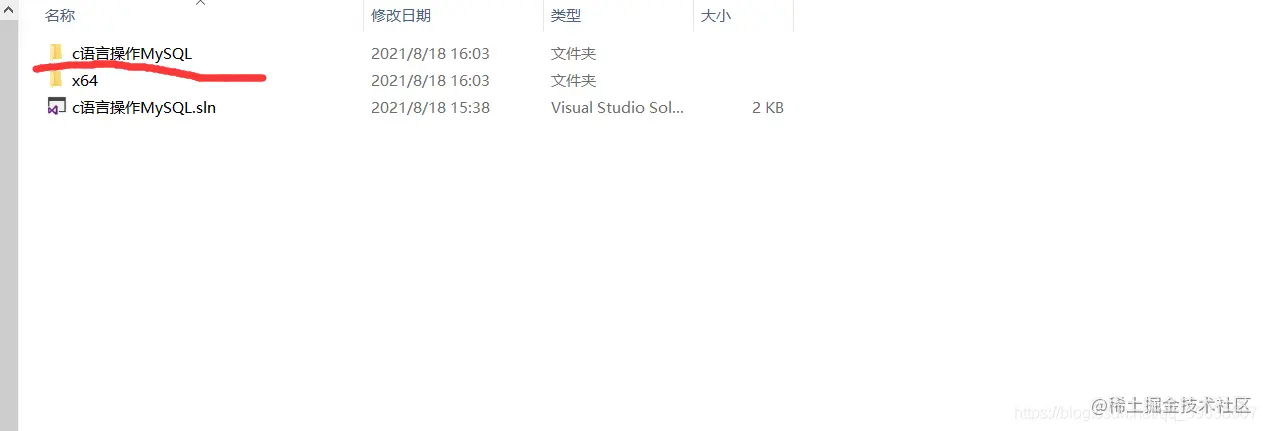Click the 文件夹 type of c语言操作MySQL row

[x=573, y=53]
